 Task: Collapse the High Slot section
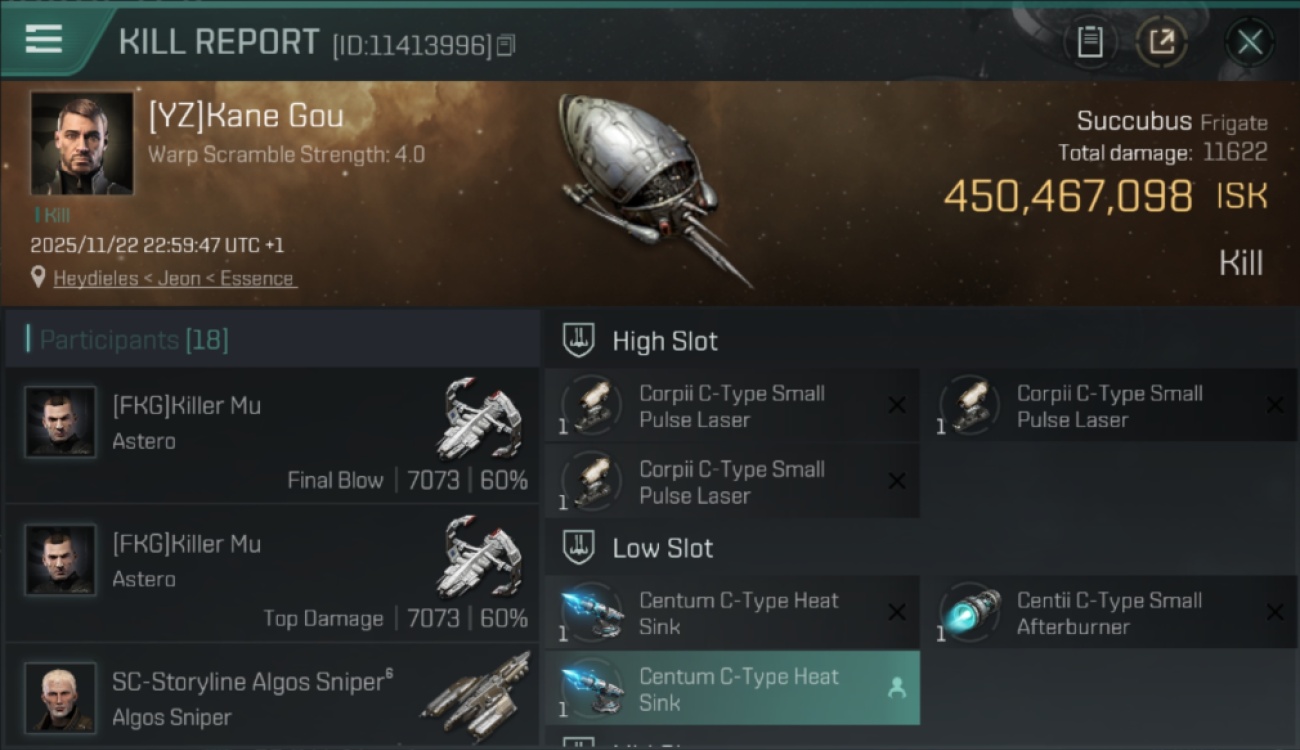point(579,341)
